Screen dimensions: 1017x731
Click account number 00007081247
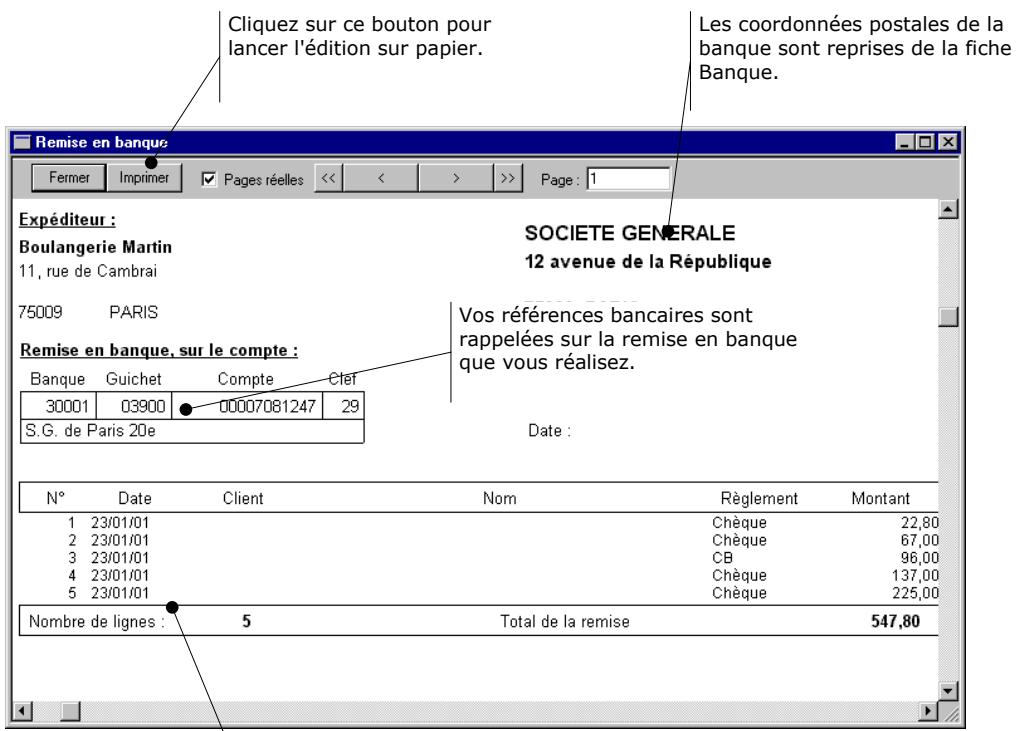267,407
